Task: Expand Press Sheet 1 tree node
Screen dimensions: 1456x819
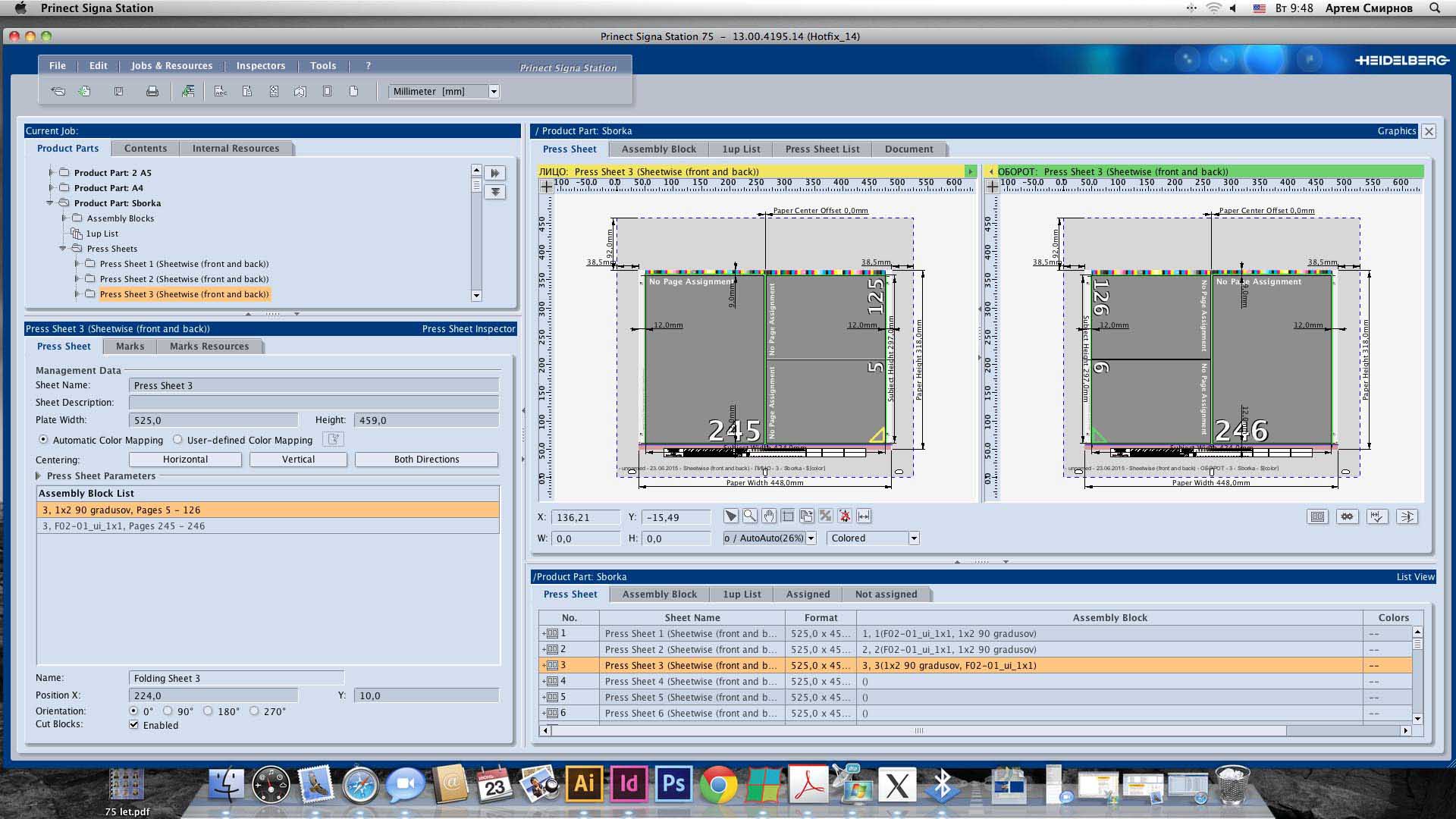Action: [x=77, y=263]
